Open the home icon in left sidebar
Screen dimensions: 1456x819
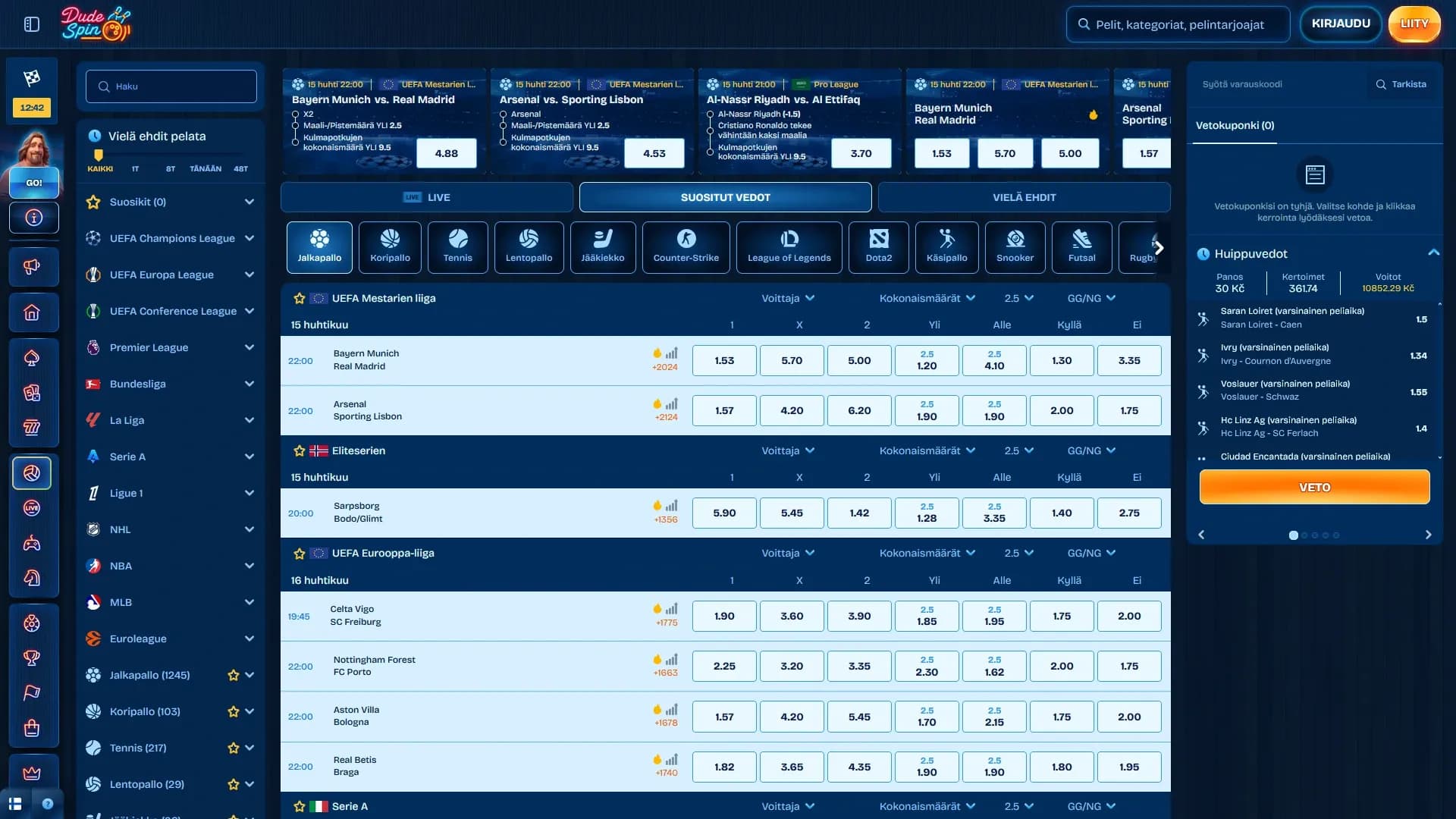pyautogui.click(x=32, y=312)
